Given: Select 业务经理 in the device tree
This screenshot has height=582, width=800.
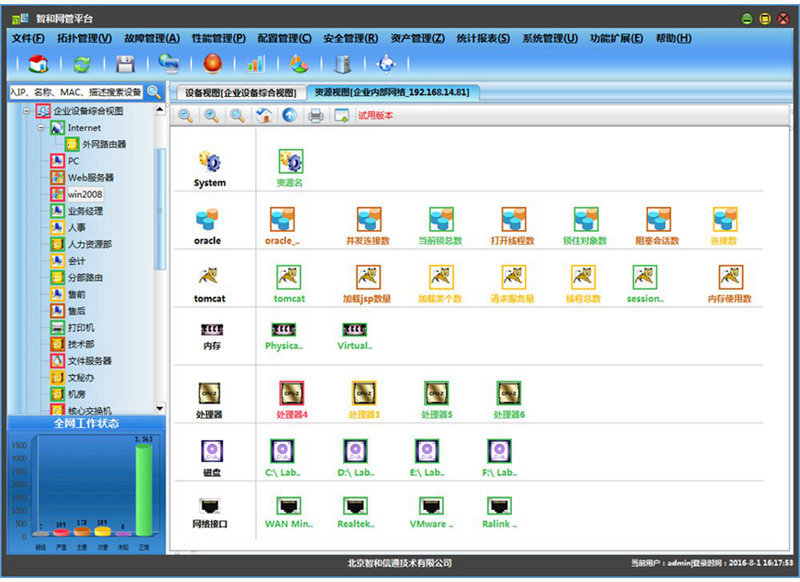Looking at the screenshot, I should pyautogui.click(x=85, y=211).
